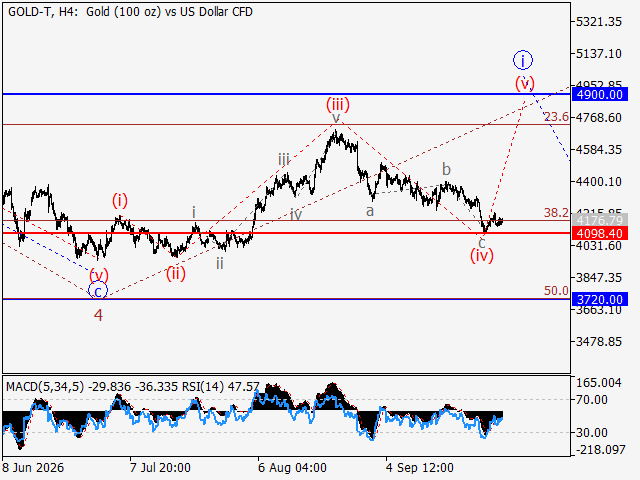Select the brown 4 wave label
The height and width of the screenshot is (480, 640).
(98, 315)
